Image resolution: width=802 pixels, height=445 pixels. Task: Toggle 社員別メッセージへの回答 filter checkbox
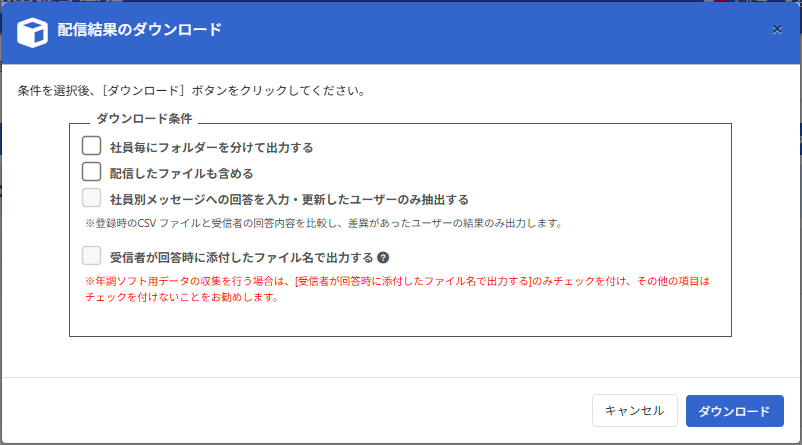[92, 198]
